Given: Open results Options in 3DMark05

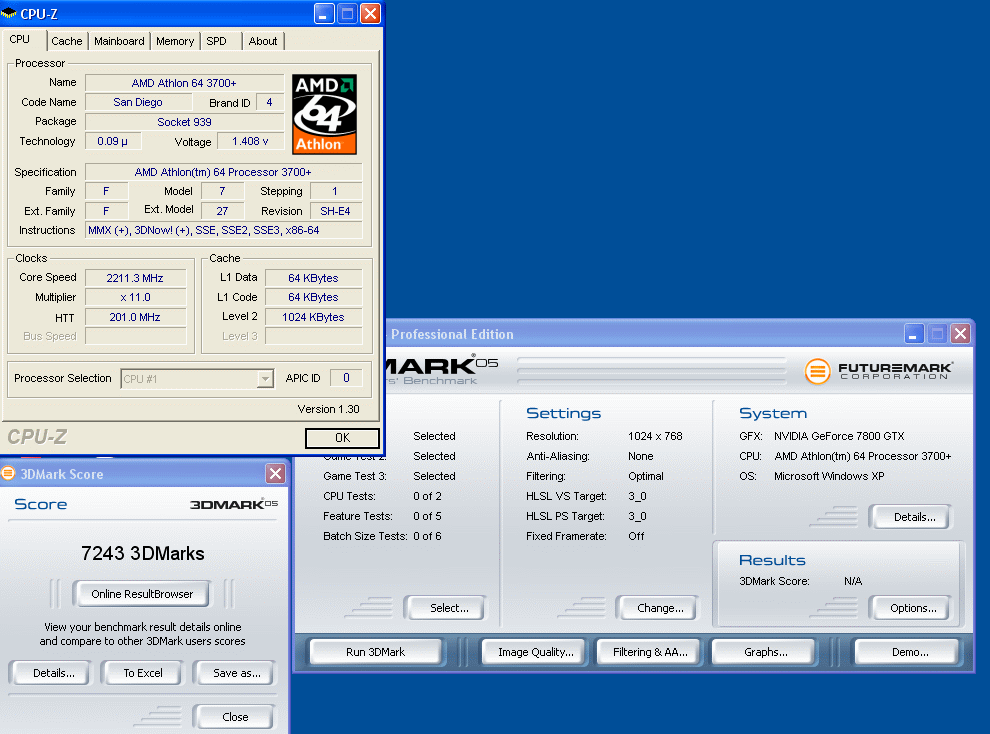Looking at the screenshot, I should tap(913, 608).
